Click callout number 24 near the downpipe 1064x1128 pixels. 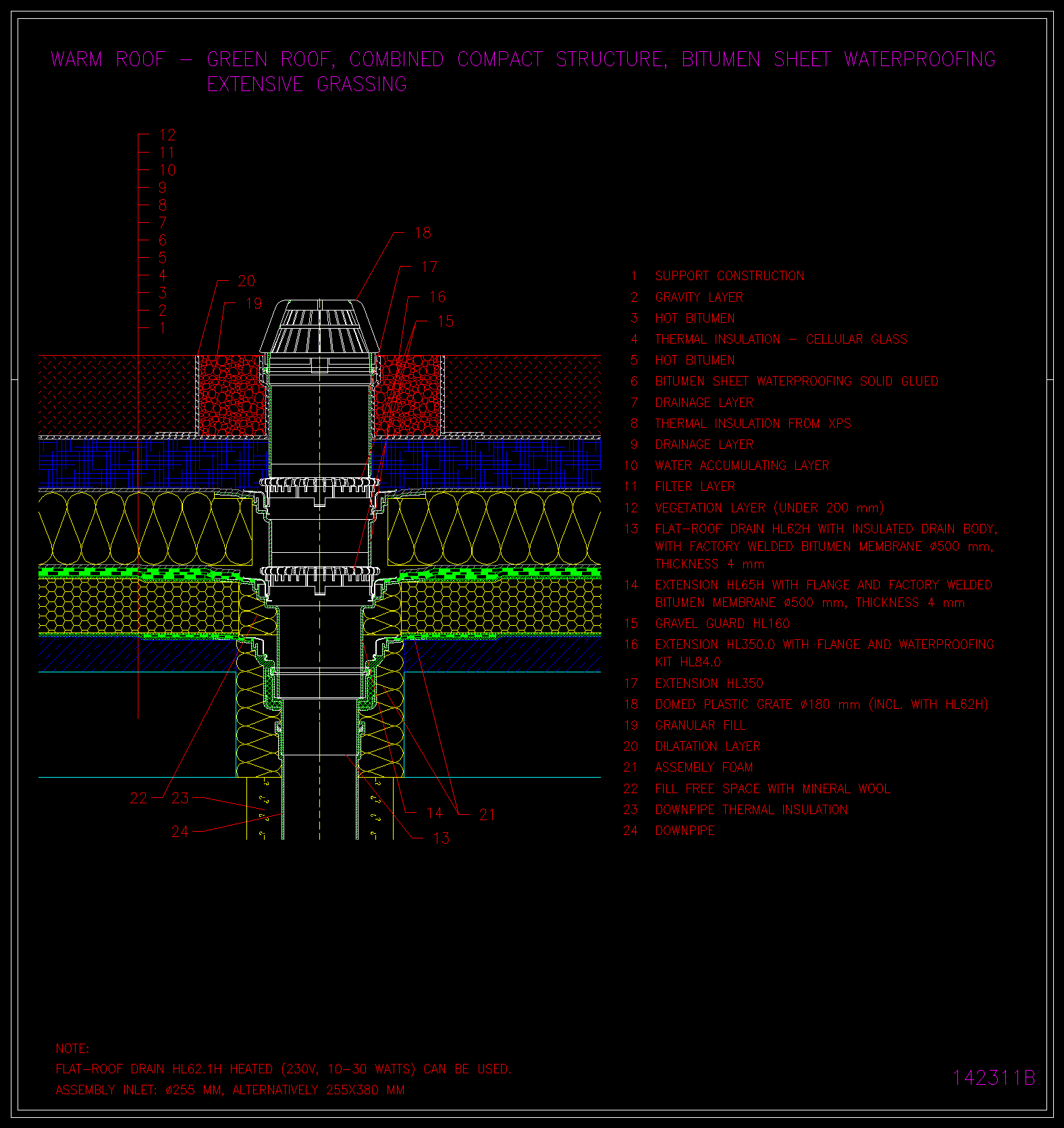[180, 832]
